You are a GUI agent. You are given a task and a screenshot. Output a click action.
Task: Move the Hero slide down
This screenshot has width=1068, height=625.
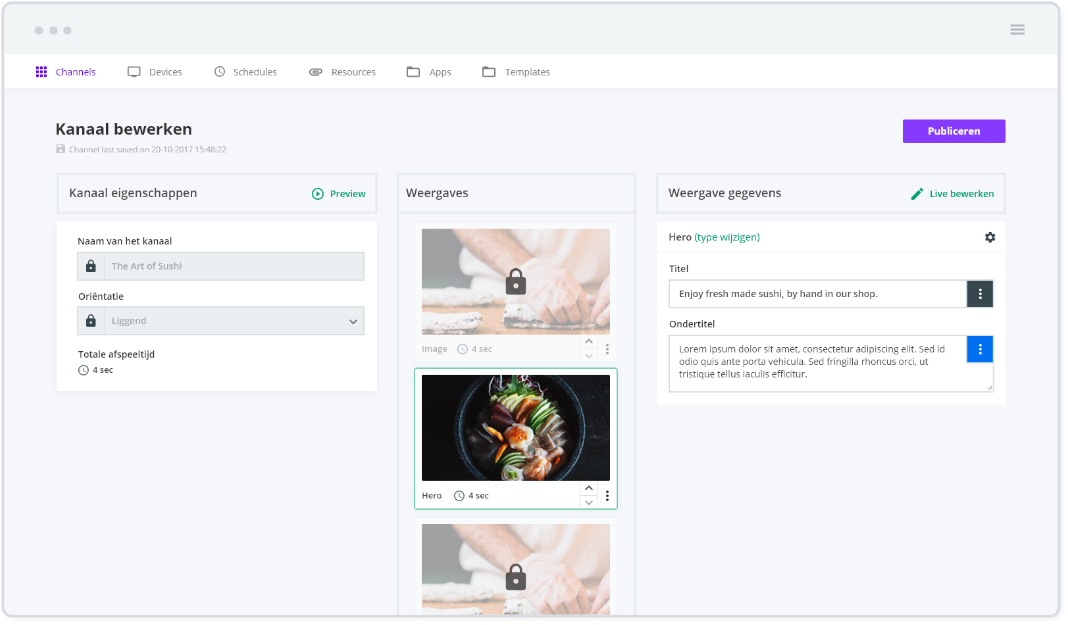589,502
